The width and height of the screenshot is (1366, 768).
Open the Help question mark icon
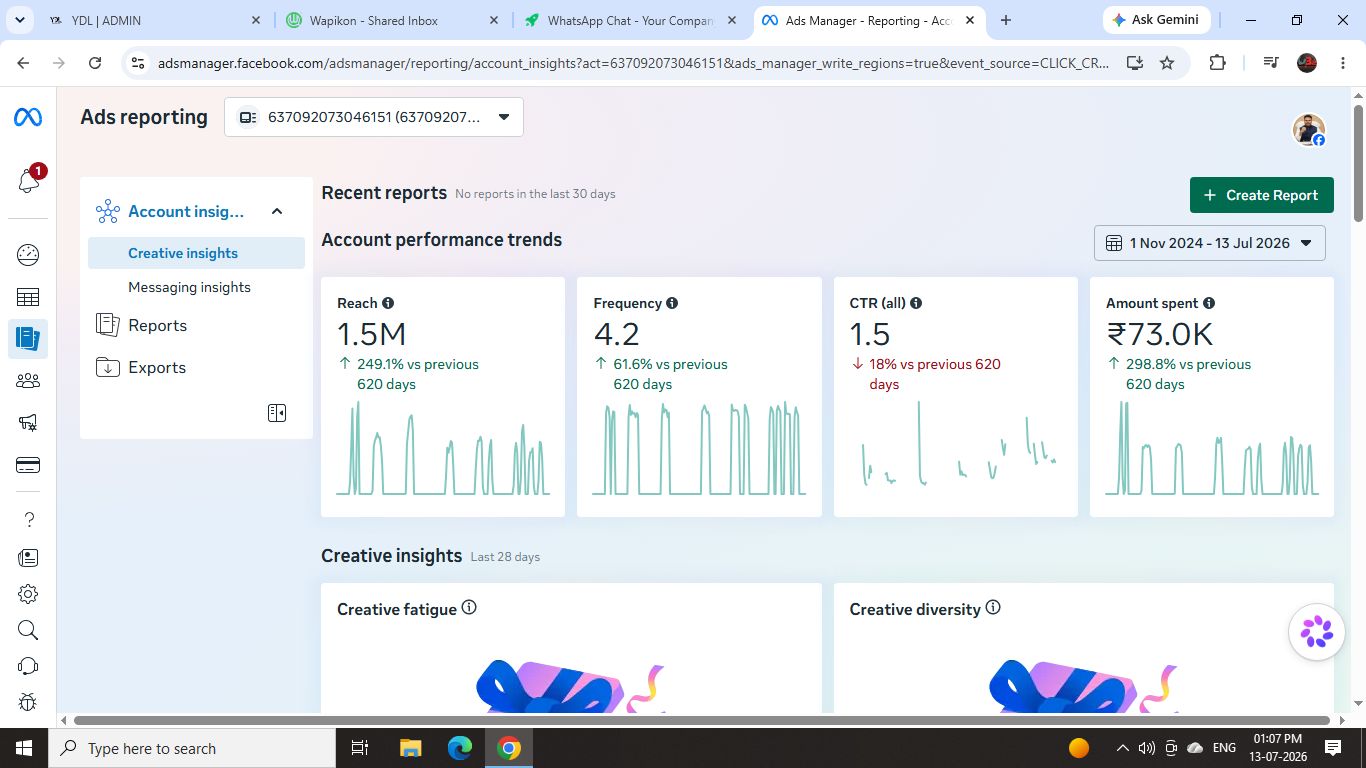28,519
